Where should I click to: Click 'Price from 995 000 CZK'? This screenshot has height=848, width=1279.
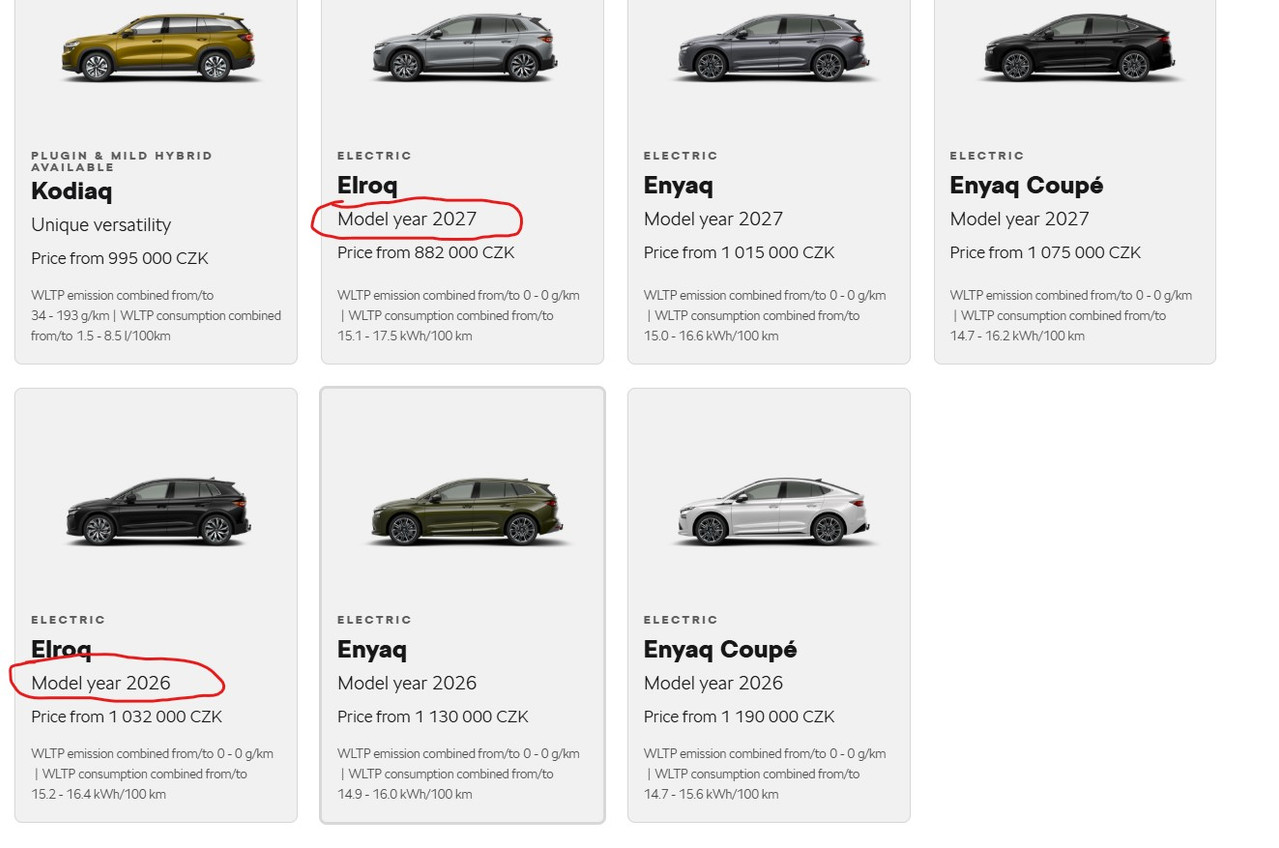tap(120, 258)
